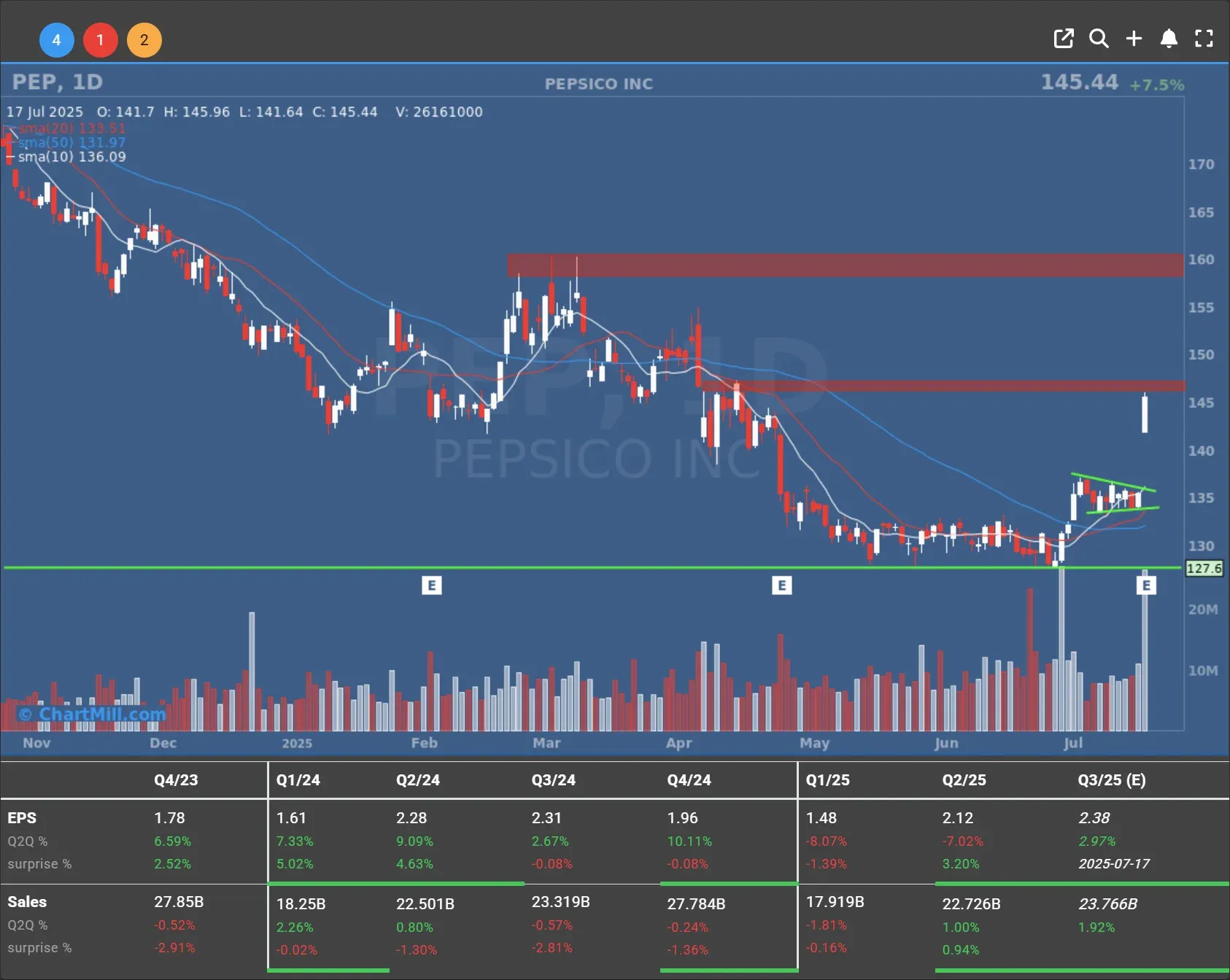Click the plus add icon
The height and width of the screenshot is (980, 1230).
[x=1134, y=39]
